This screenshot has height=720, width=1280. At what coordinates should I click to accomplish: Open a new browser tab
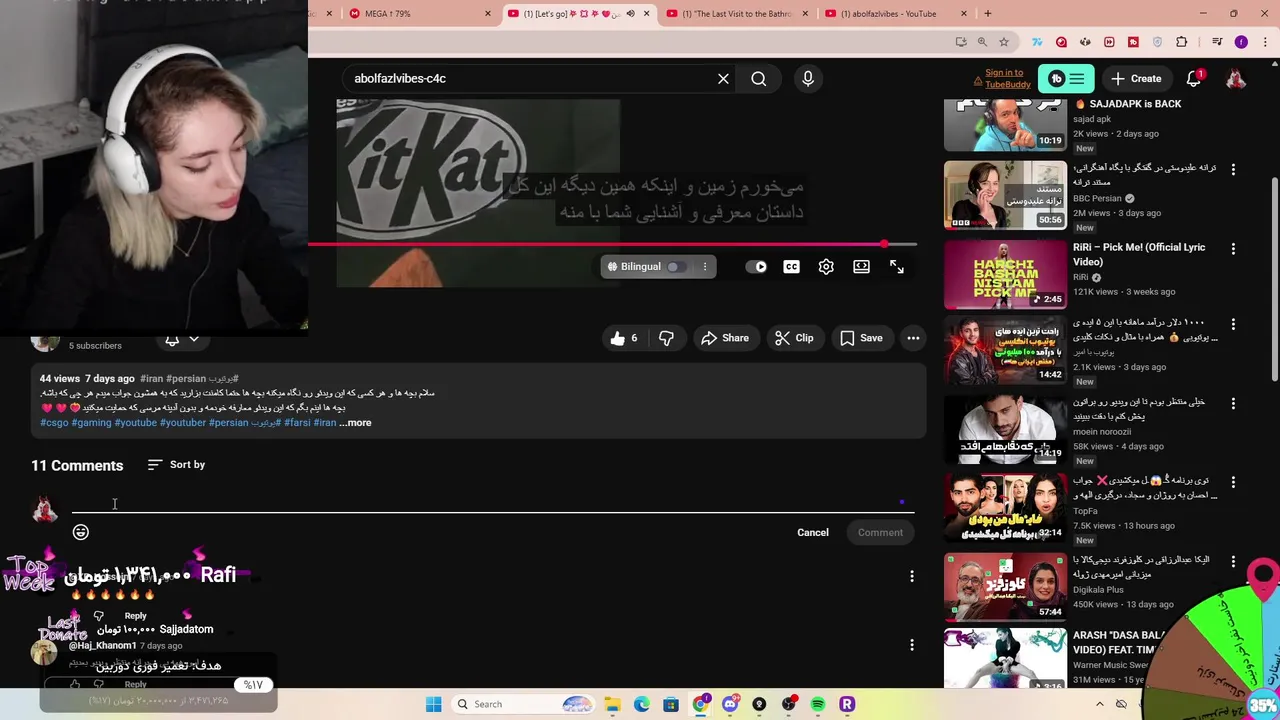click(x=988, y=14)
